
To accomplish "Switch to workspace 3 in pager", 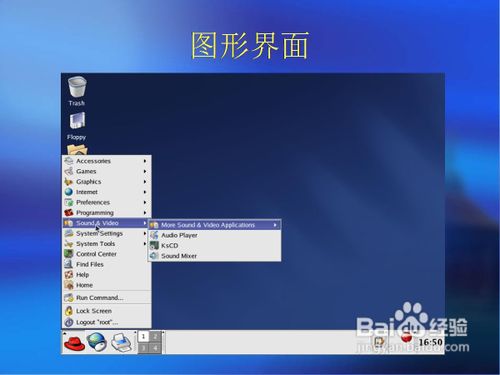I will 144,347.
